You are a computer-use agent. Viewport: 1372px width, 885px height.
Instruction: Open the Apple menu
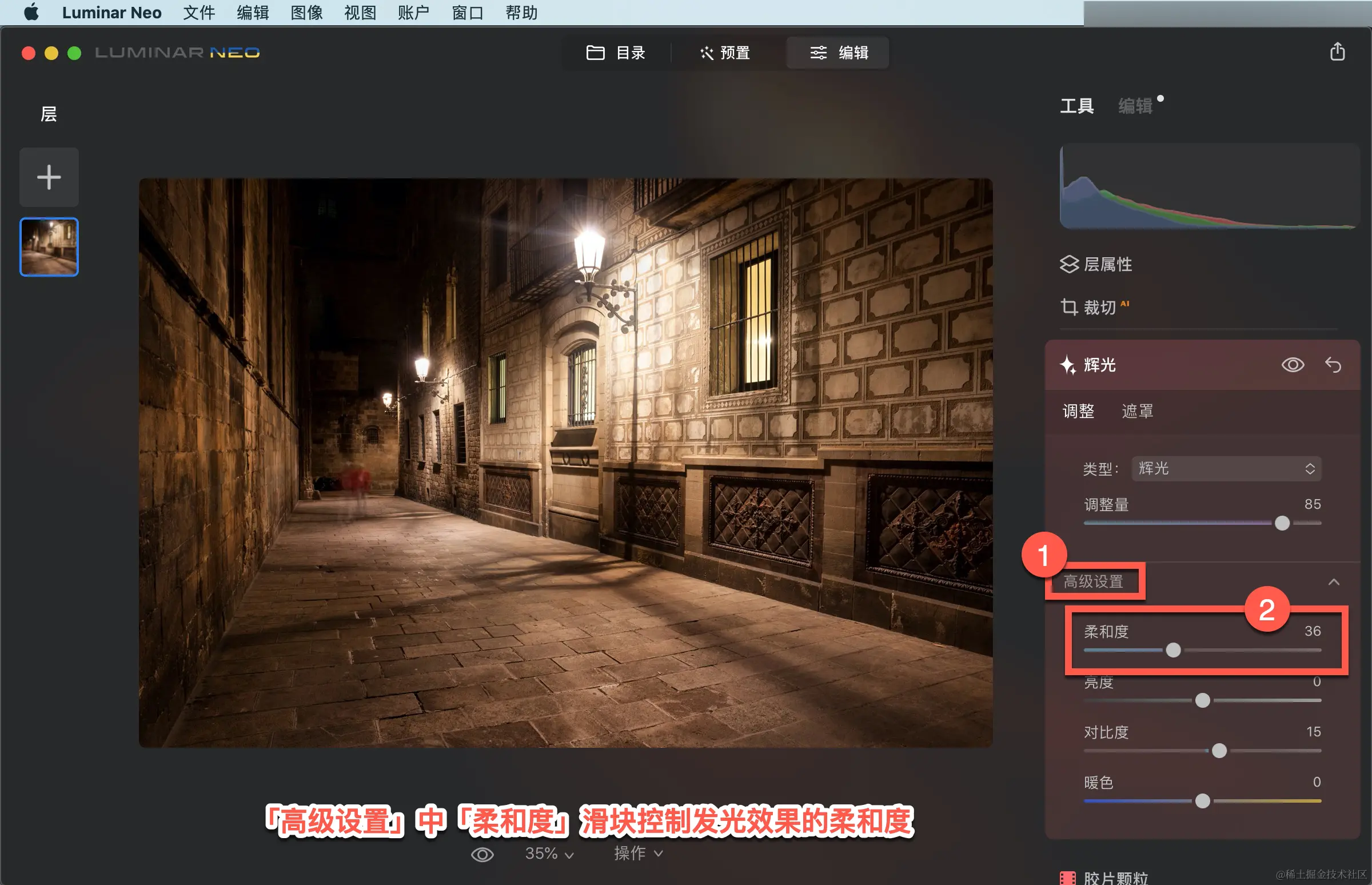(x=31, y=12)
